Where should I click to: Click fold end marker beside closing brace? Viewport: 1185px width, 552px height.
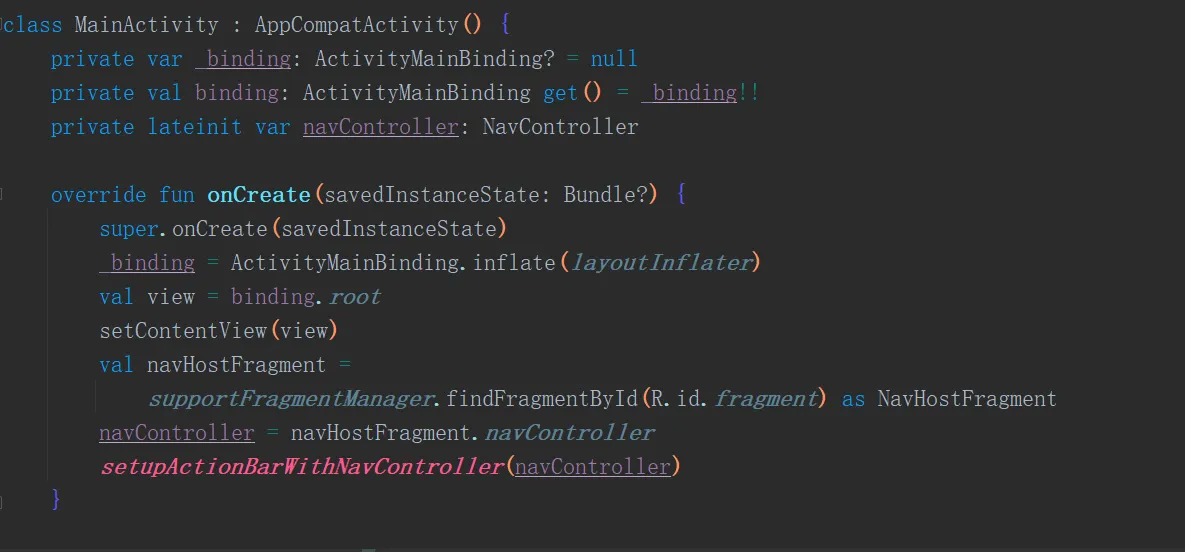(2, 501)
